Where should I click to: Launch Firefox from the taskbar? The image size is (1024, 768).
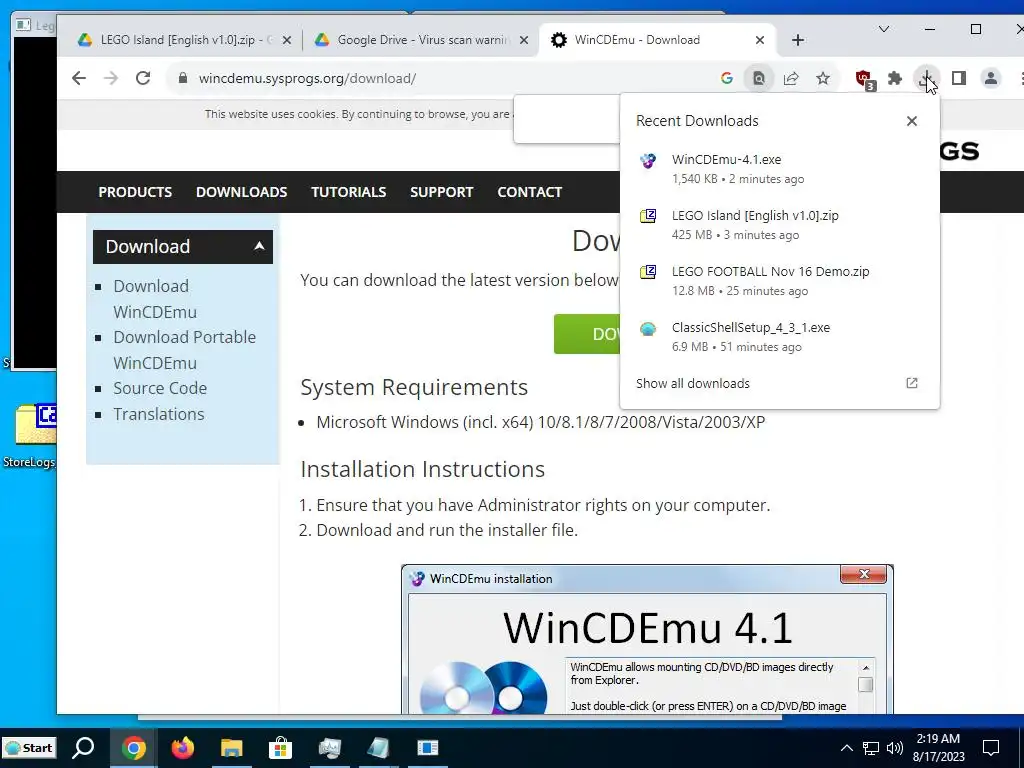pyautogui.click(x=182, y=748)
